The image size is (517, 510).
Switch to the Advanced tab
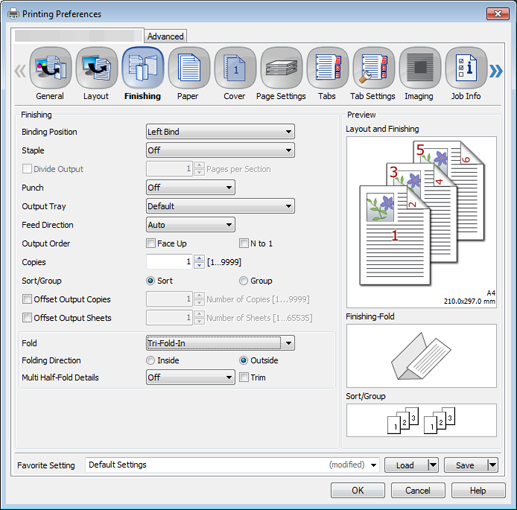[165, 36]
